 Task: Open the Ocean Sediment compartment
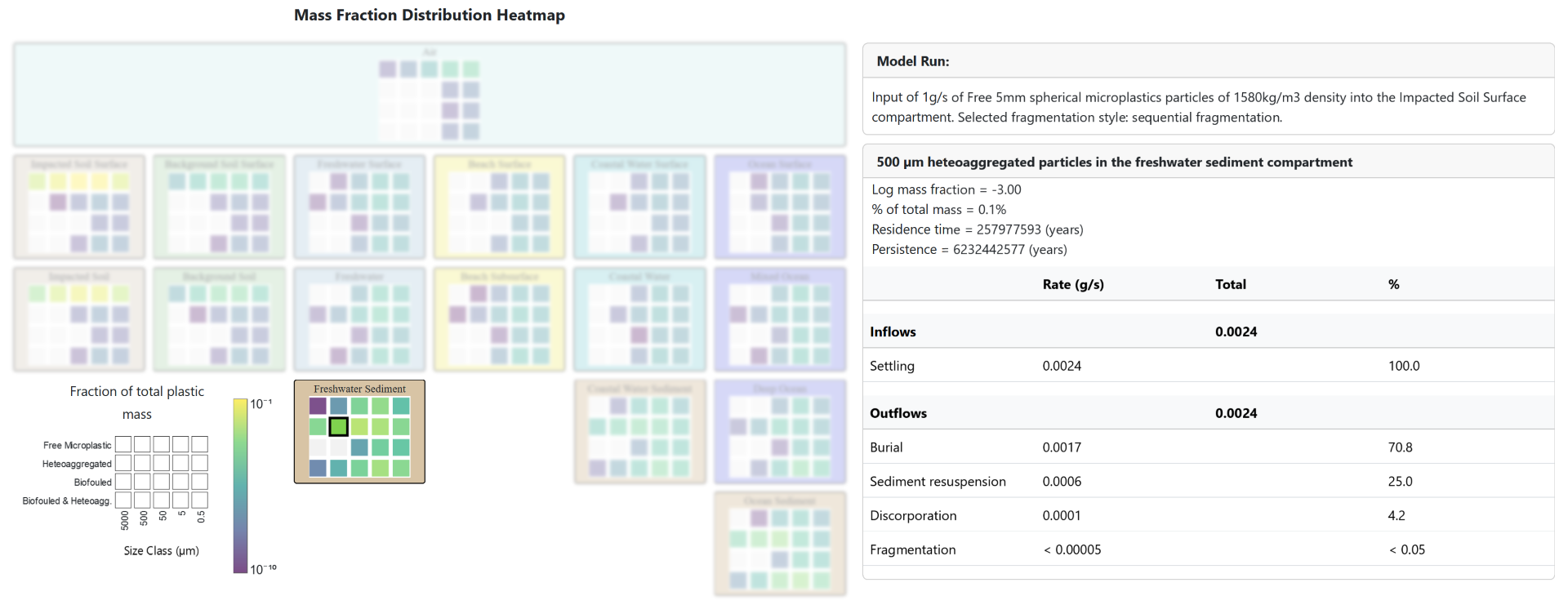coord(780,543)
